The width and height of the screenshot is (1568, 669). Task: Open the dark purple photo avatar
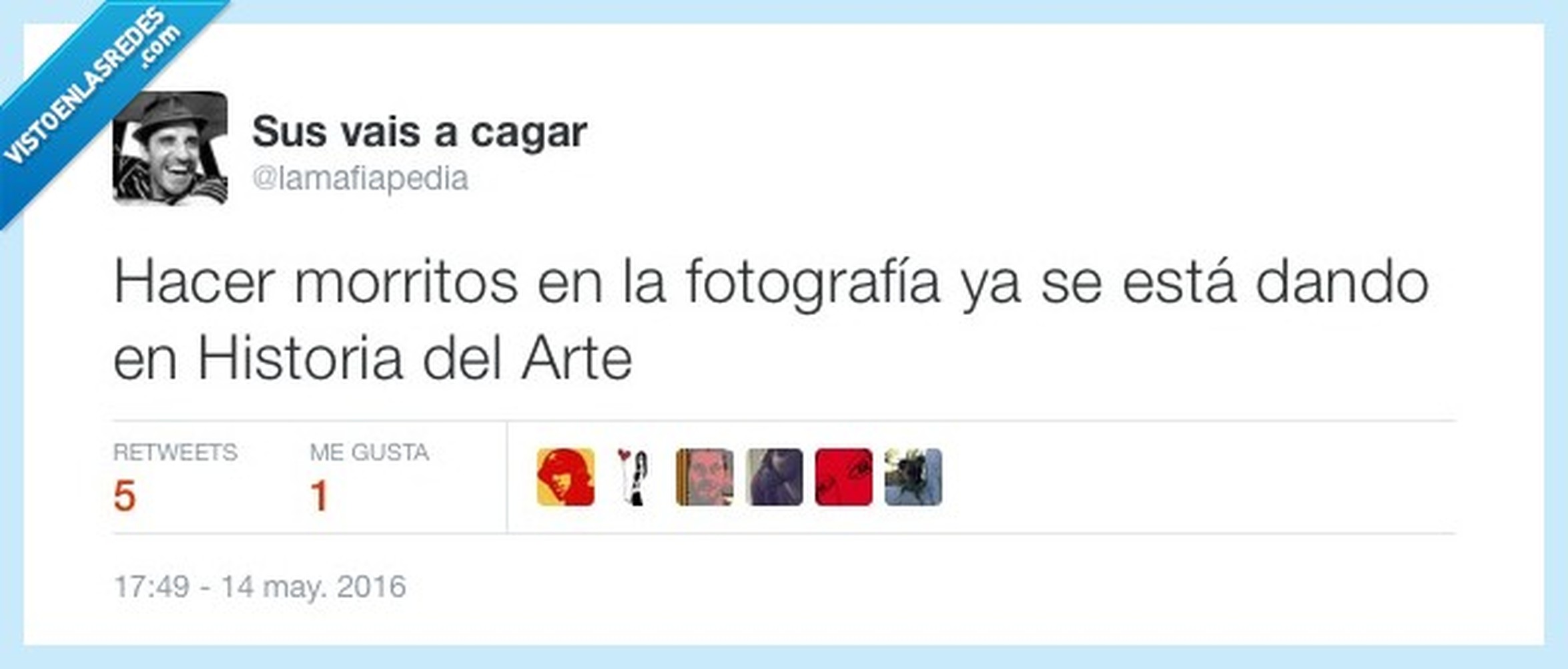pos(774,477)
